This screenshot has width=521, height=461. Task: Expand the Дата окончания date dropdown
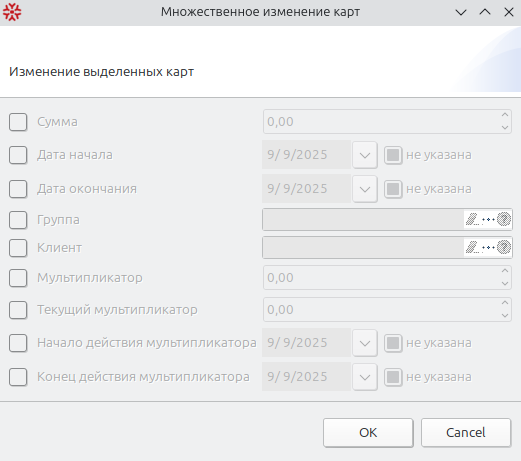pos(365,189)
